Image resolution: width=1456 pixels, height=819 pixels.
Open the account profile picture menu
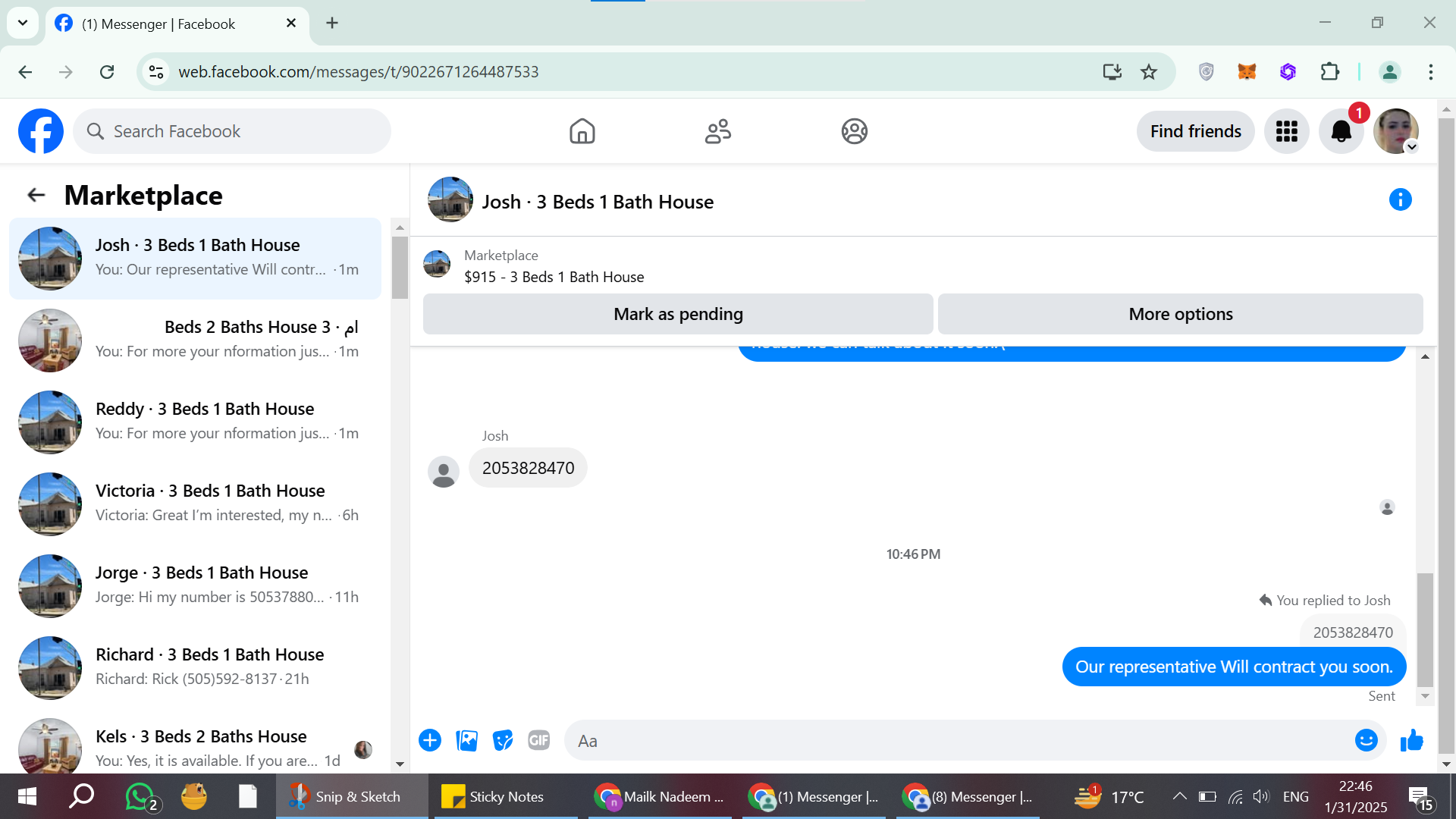(1396, 131)
